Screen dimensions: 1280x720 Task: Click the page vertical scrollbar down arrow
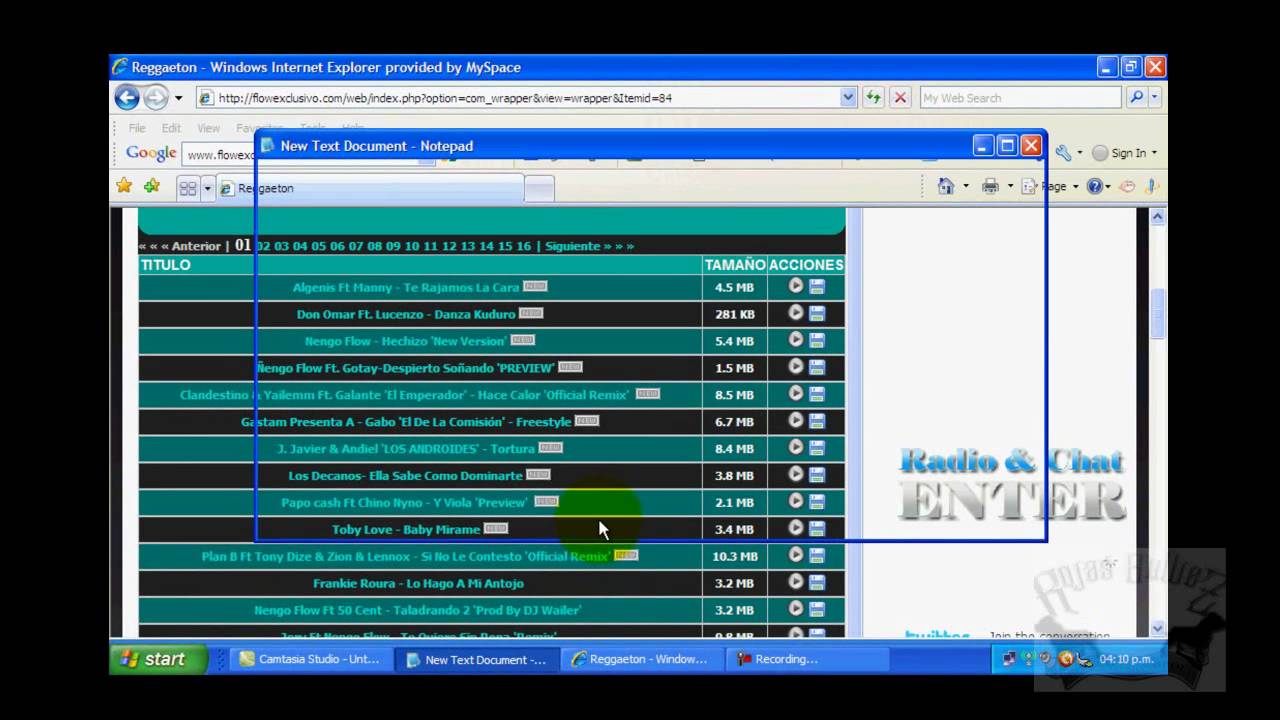tap(1158, 628)
